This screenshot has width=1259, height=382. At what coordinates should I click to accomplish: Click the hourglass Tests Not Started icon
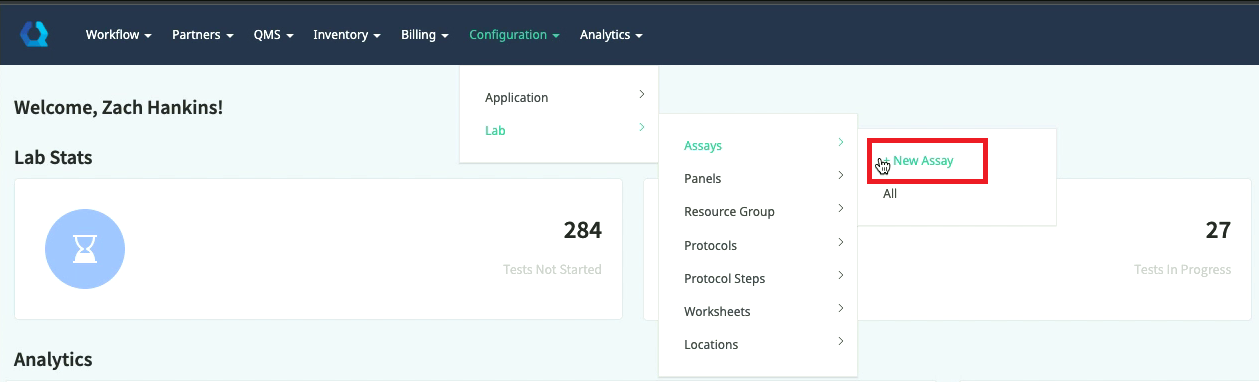(85, 249)
